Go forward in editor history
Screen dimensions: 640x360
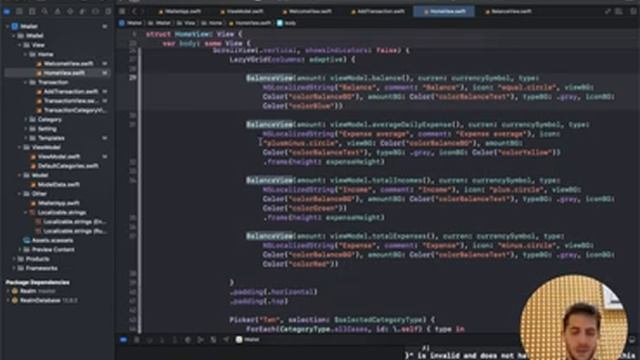point(142,11)
